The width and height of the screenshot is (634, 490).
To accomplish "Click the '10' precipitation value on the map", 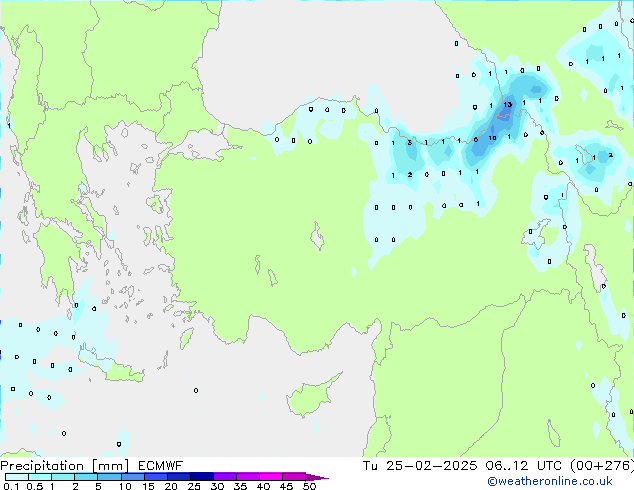I will pyautogui.click(x=492, y=138).
